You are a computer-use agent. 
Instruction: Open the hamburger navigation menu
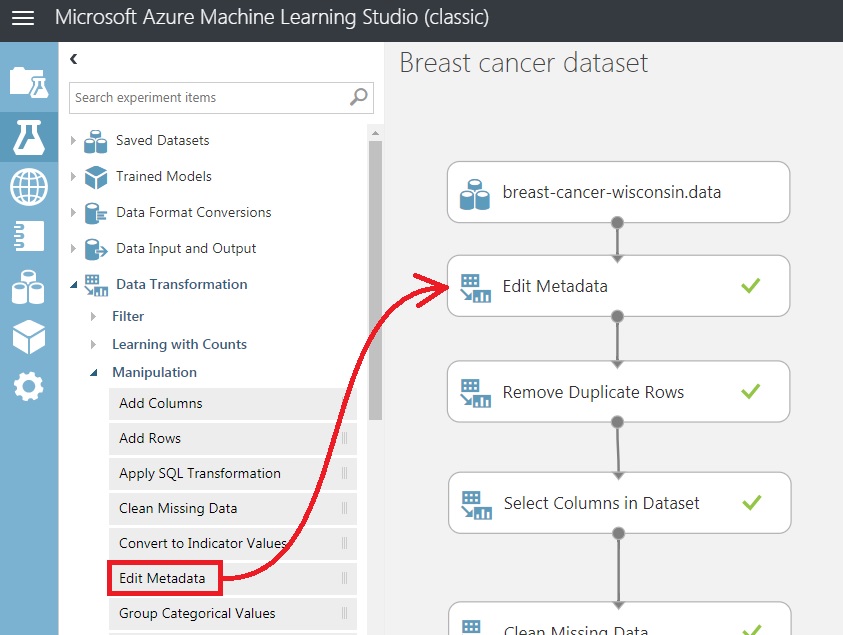pos(23,18)
